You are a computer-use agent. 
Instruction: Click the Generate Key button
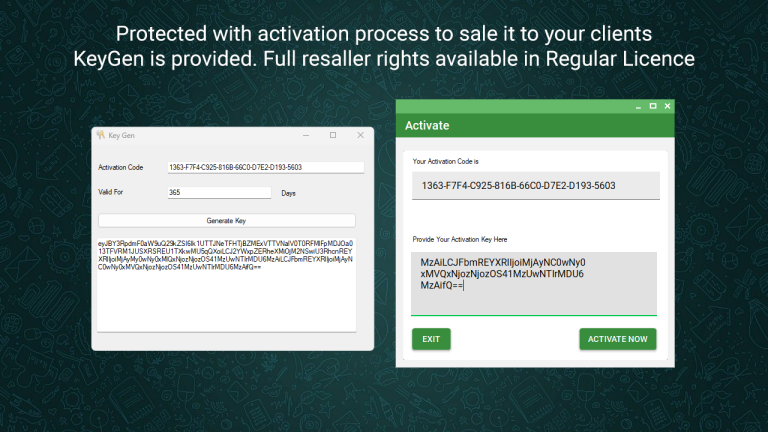click(x=226, y=220)
